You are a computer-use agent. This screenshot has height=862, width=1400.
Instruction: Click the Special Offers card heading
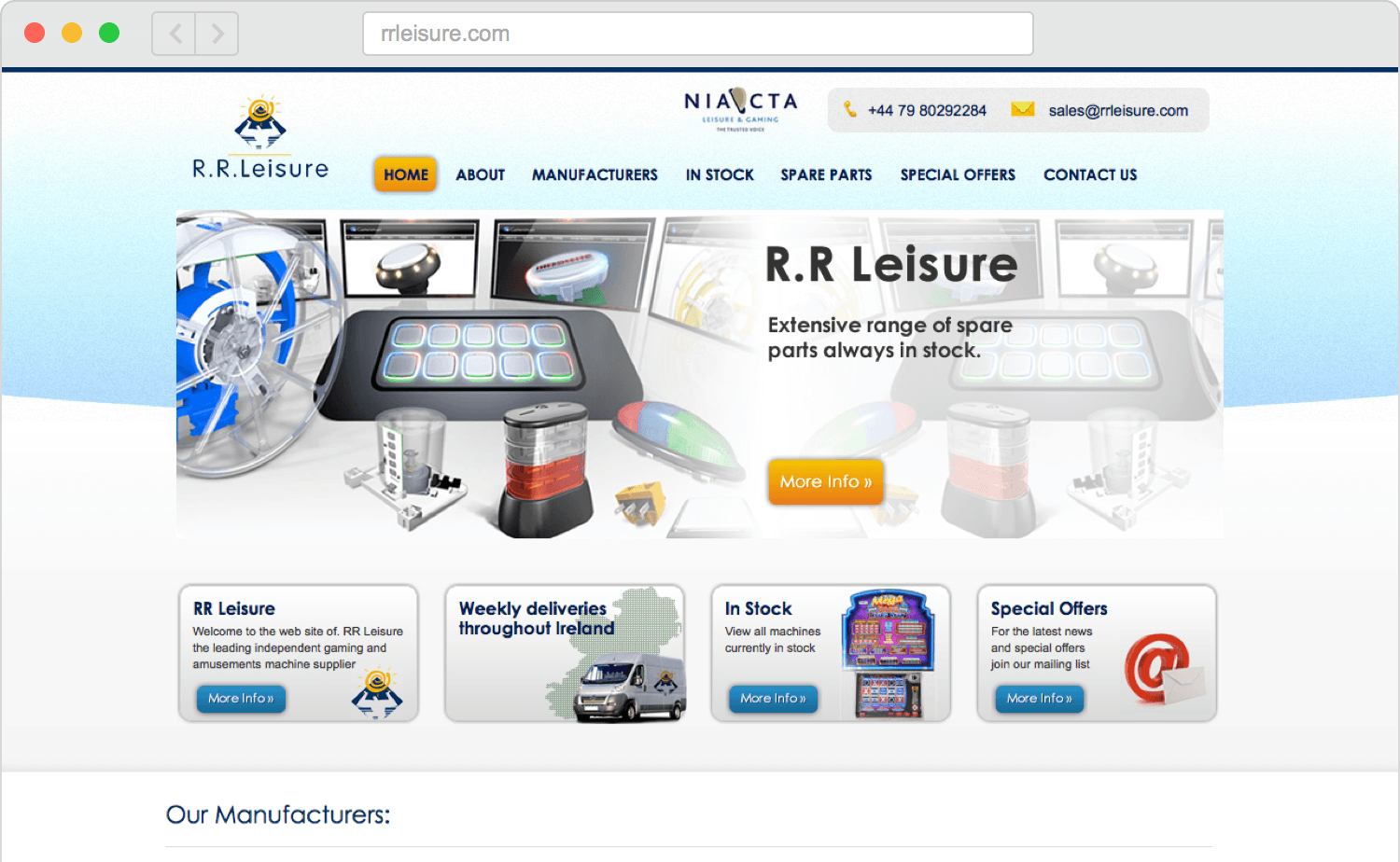(x=1049, y=608)
